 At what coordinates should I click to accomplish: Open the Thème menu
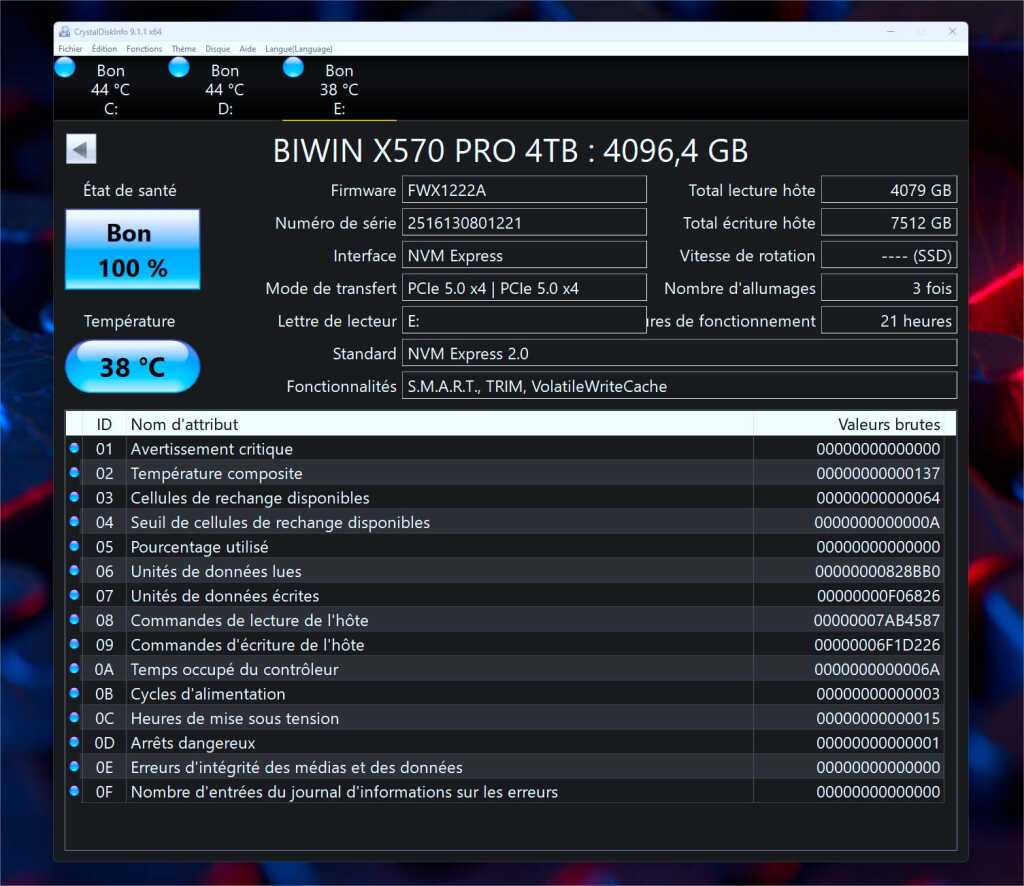click(183, 48)
